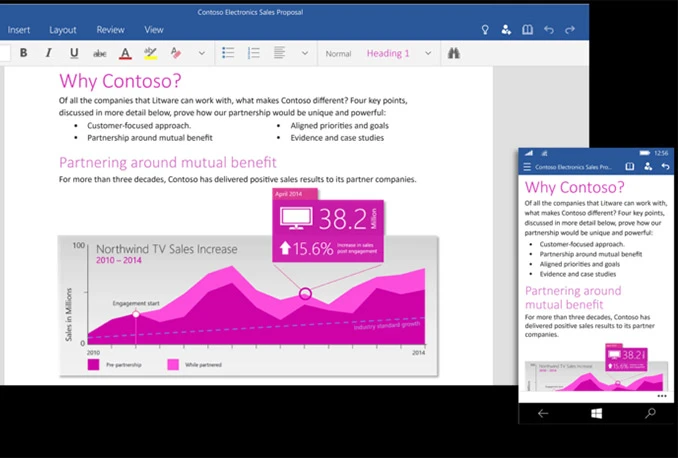Toggle Strikethrough formatting
Image resolution: width=678 pixels, height=458 pixels.
(x=99, y=54)
